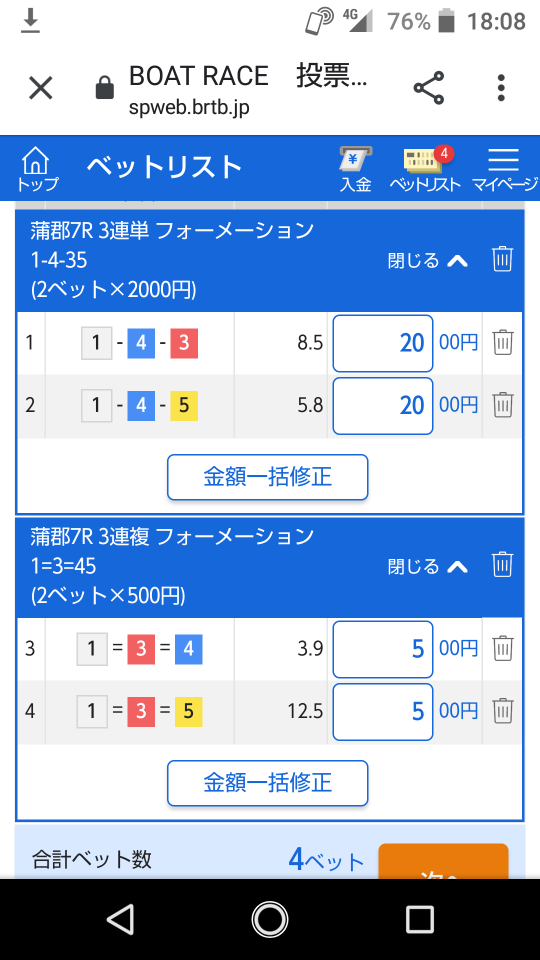Edit the amount field for bet 1-4-3
540x960 pixels.
click(x=383, y=343)
